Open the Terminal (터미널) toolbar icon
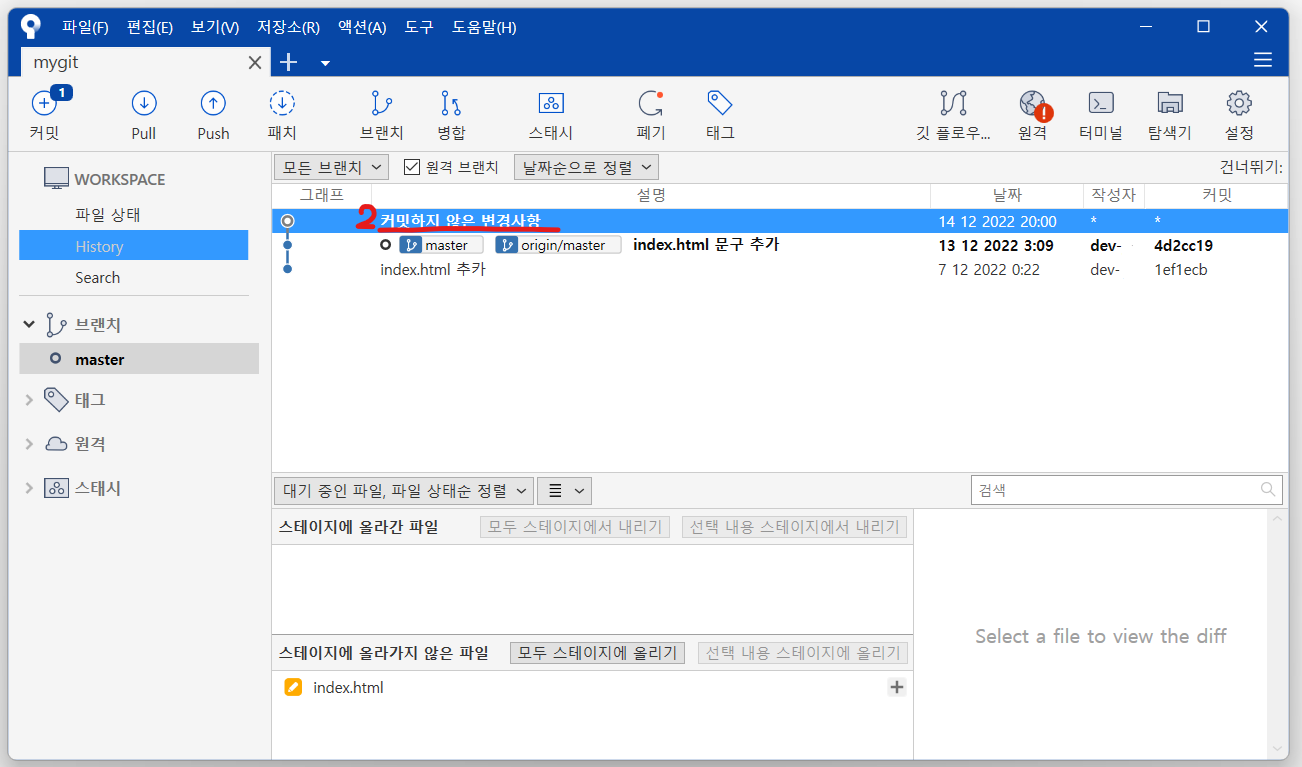The width and height of the screenshot is (1302, 767). [x=1101, y=103]
